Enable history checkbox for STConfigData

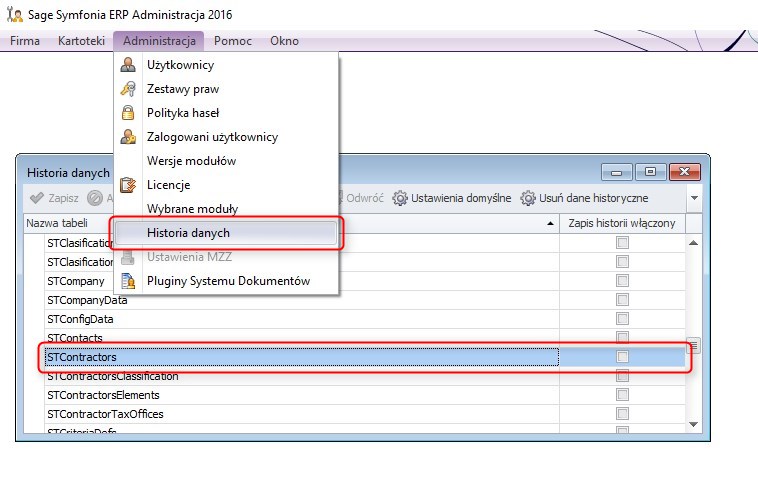622,319
